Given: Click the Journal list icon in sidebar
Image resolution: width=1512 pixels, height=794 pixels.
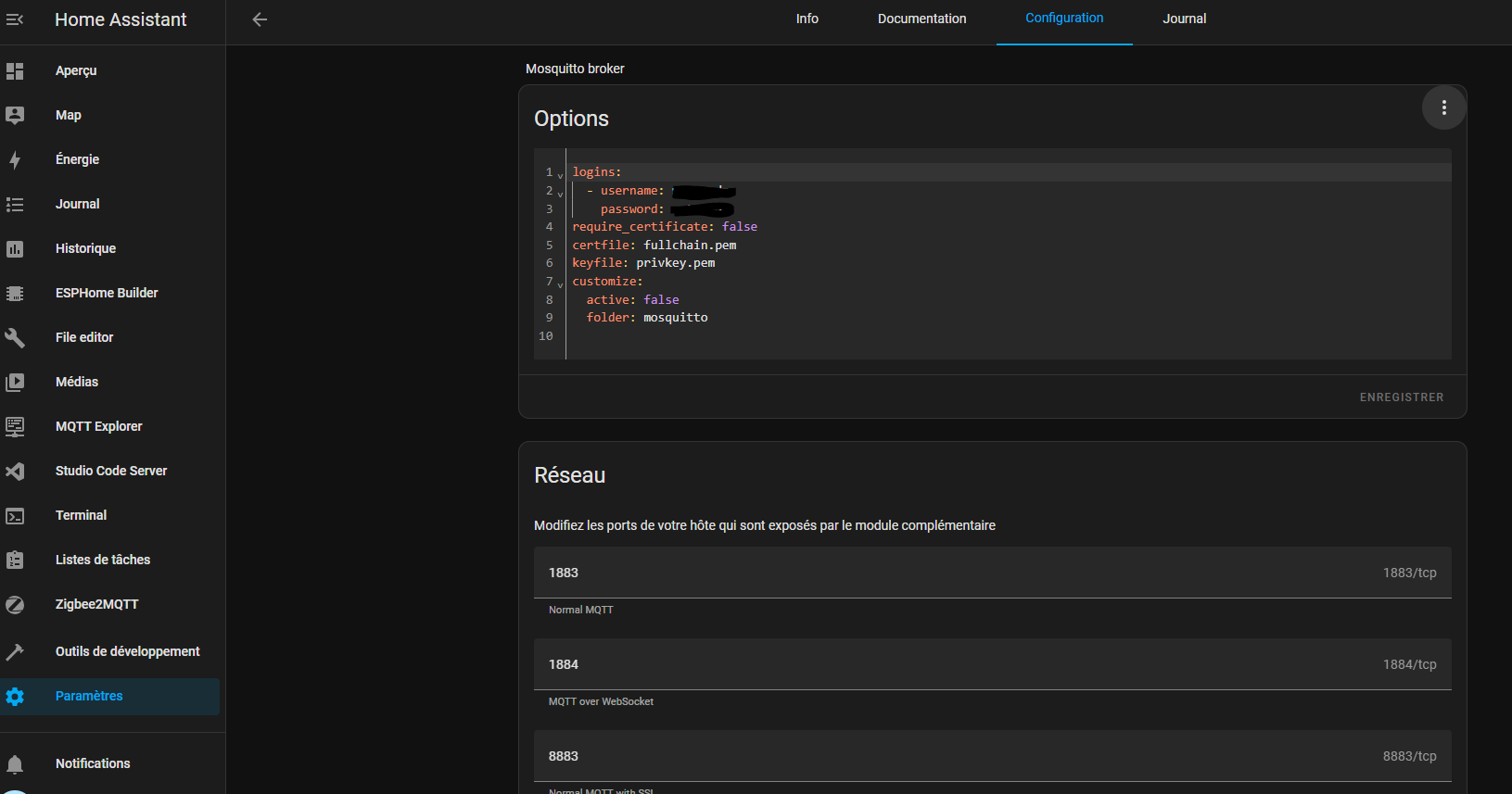Looking at the screenshot, I should point(15,205).
